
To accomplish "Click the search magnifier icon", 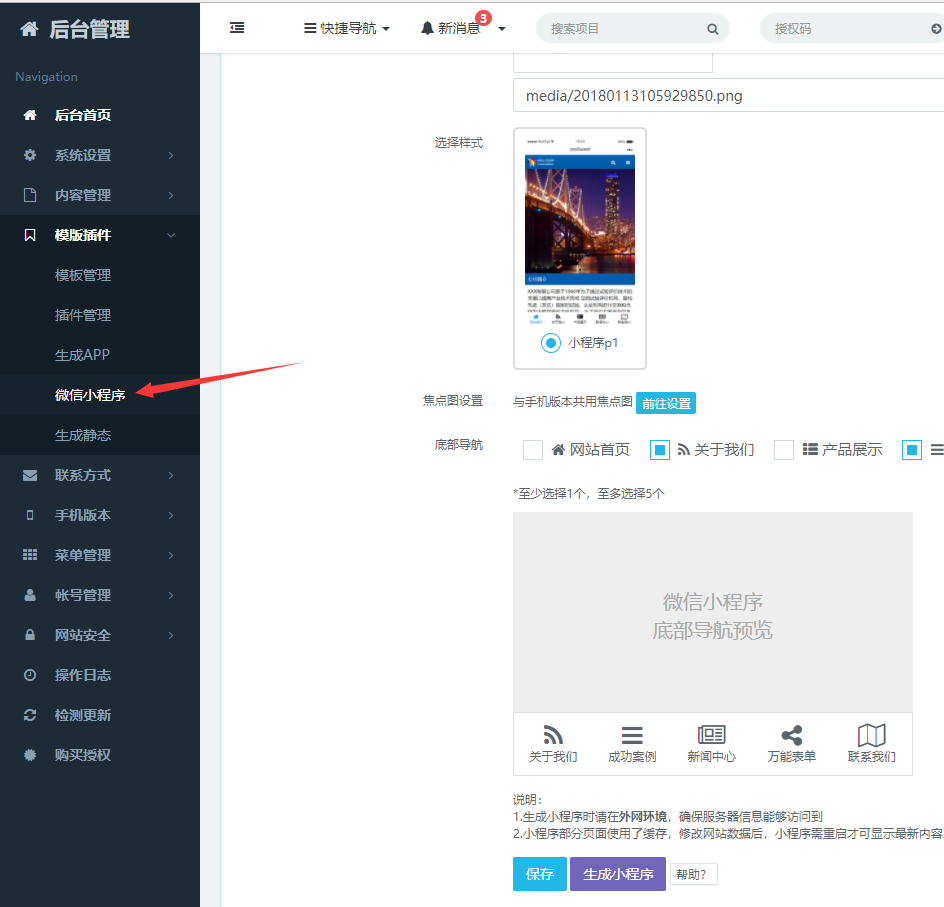I will 713,29.
